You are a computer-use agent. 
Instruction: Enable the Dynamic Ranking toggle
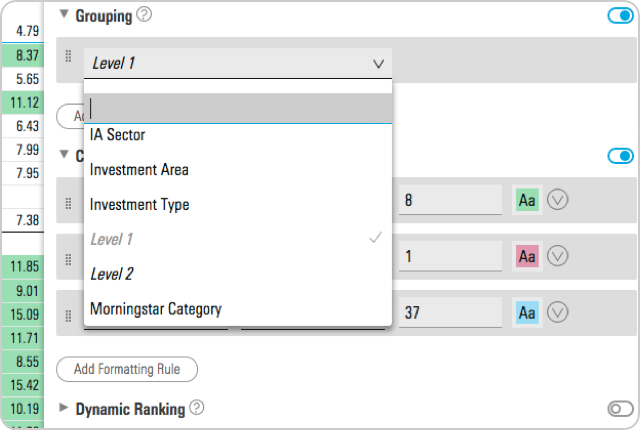tap(620, 408)
